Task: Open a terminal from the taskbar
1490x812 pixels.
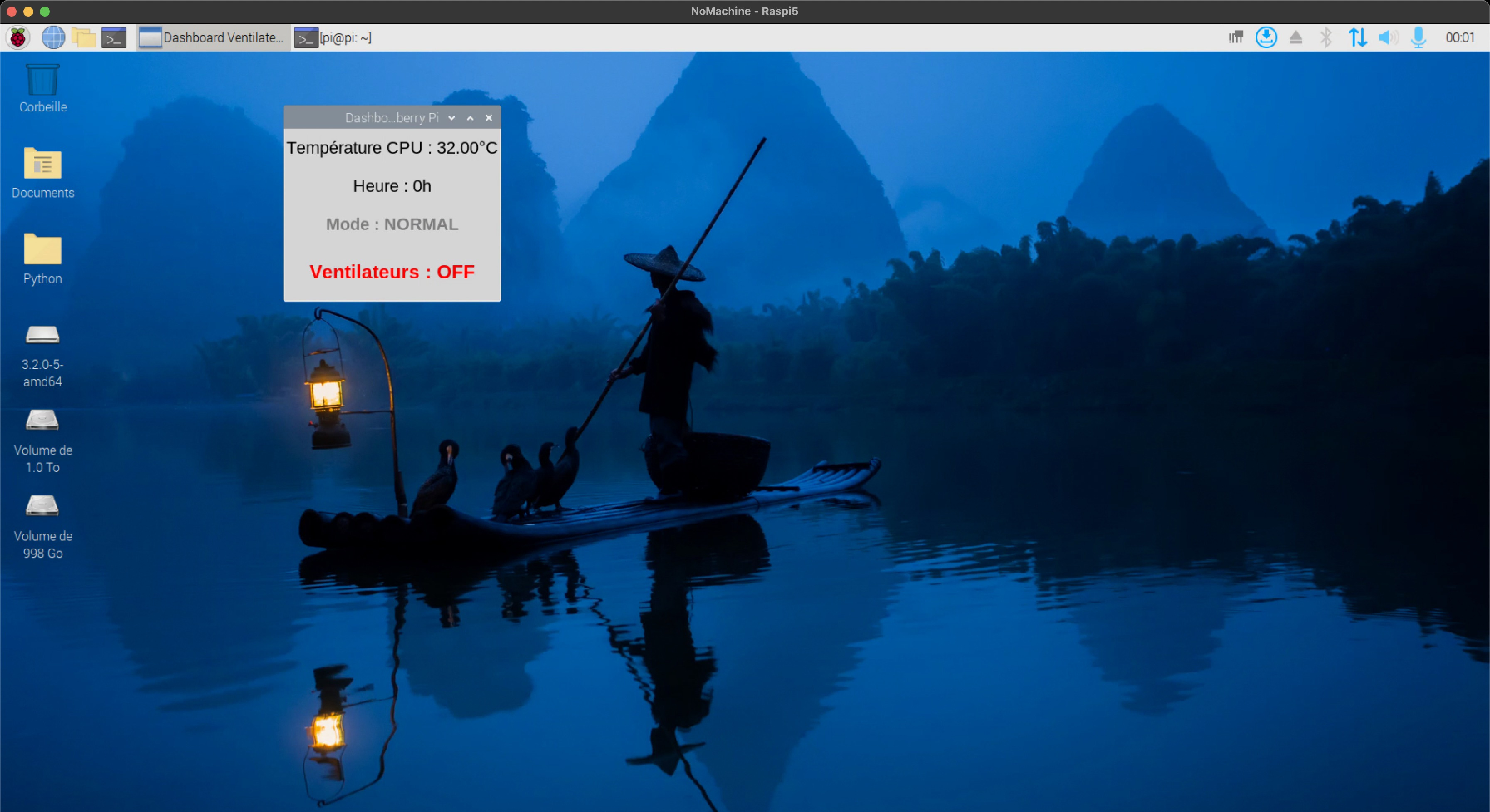Action: (114, 37)
